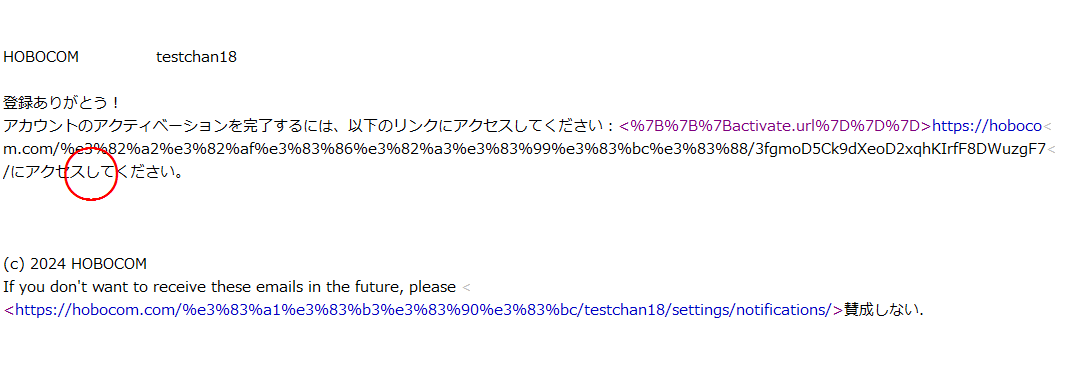Click the 登録ありがとう！ greeting line
This screenshot has height=380, width=1069.
[x=62, y=103]
